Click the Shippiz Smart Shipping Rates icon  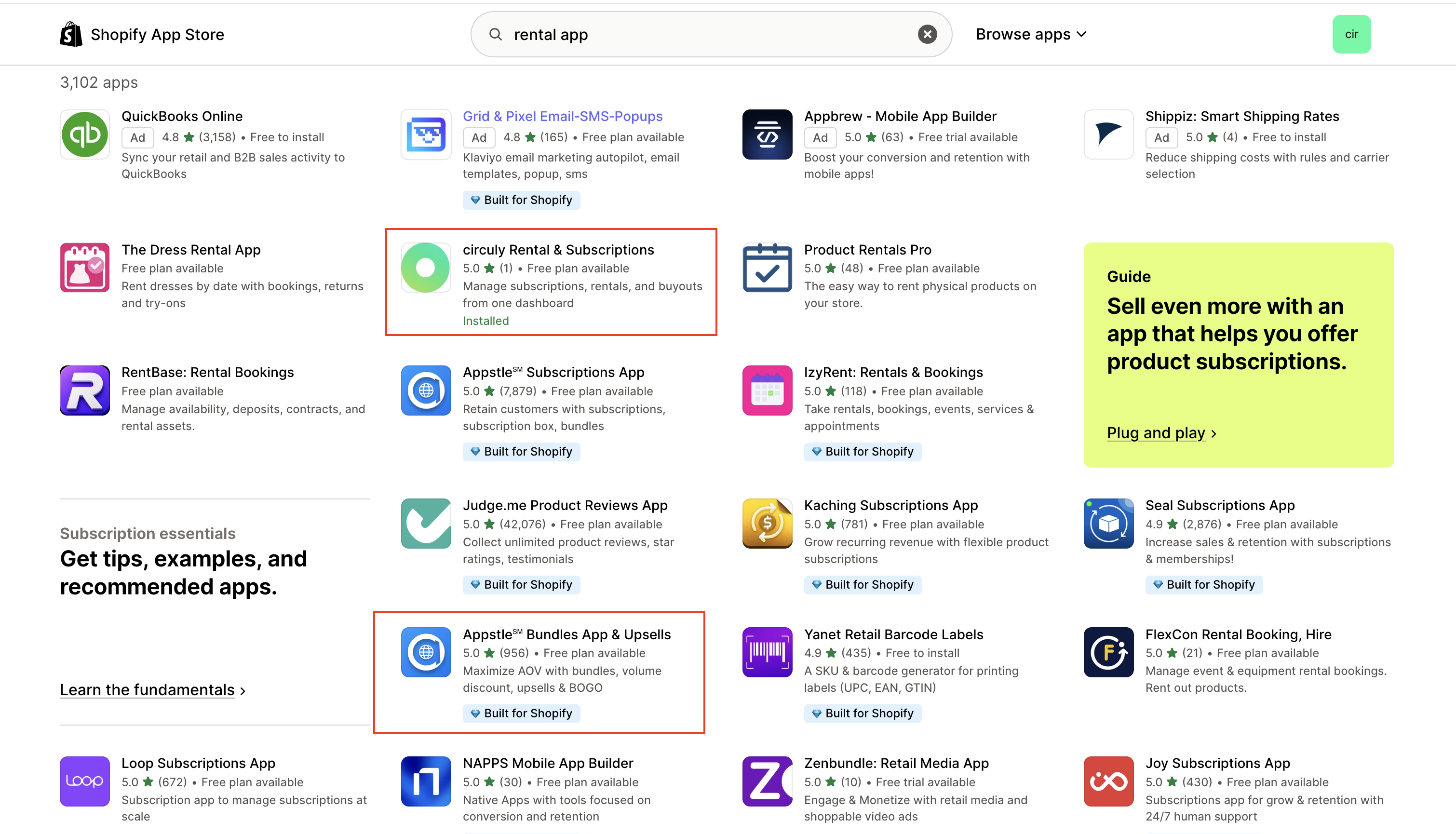pos(1108,135)
